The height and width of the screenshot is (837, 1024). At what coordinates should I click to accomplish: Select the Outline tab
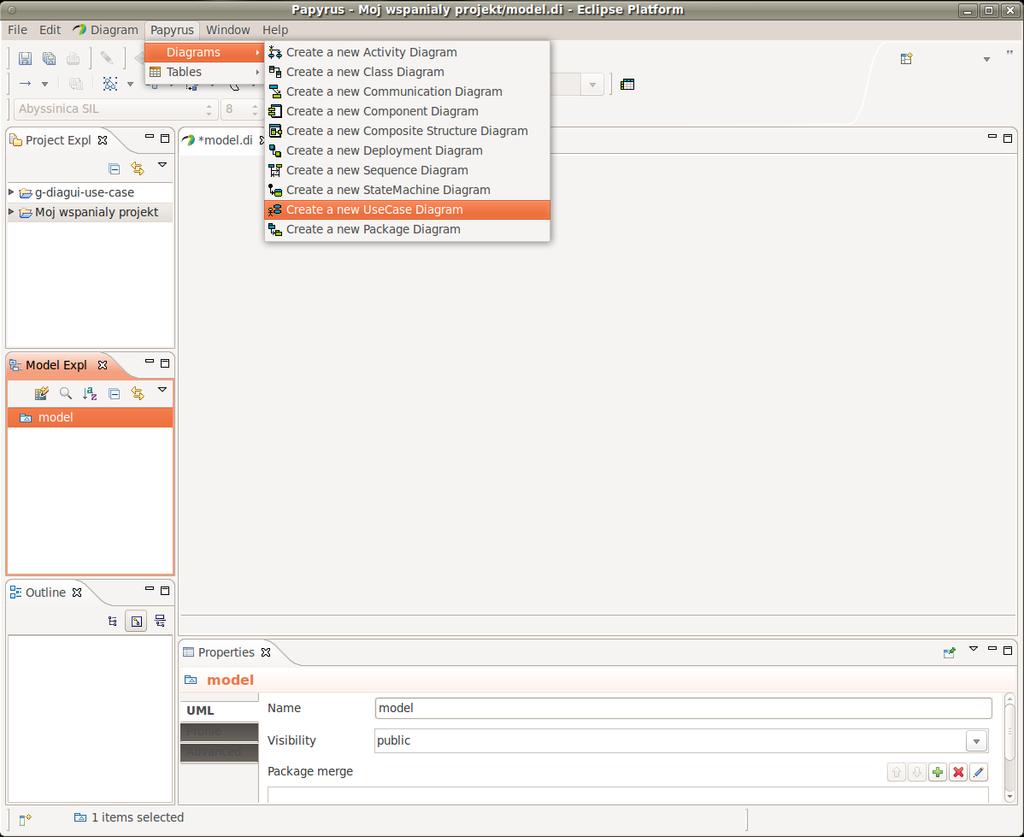coord(45,592)
